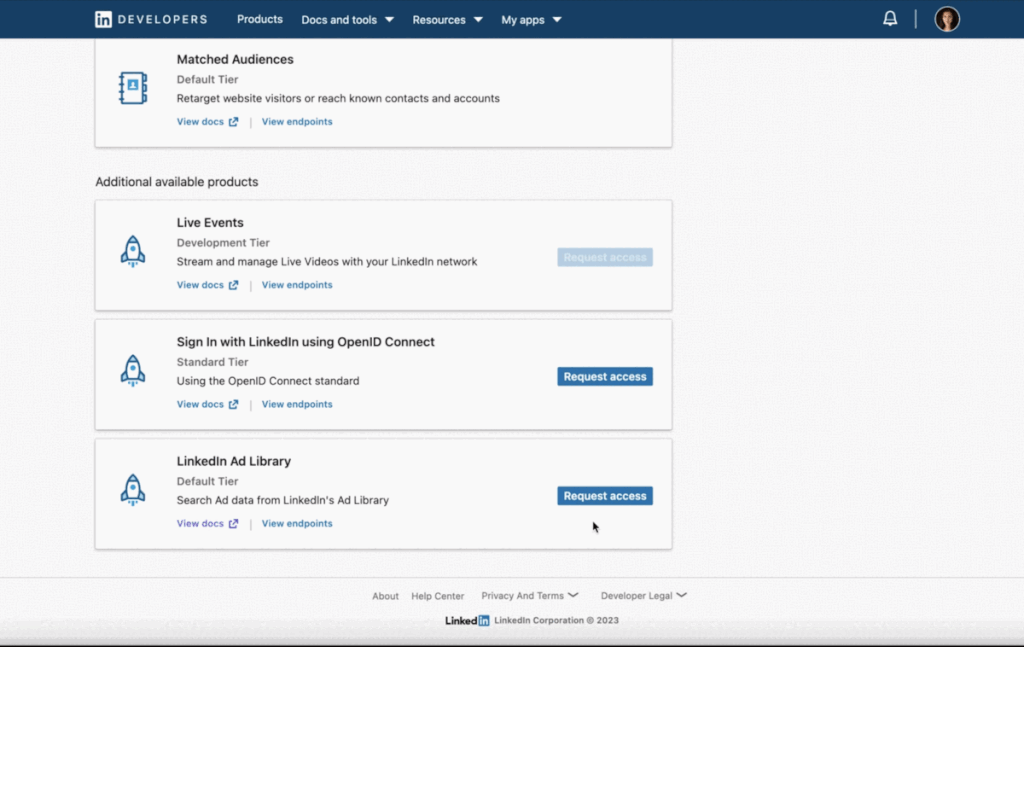Viewport: 1024px width, 809px height.
Task: Expand the Resources menu
Action: pyautogui.click(x=447, y=20)
